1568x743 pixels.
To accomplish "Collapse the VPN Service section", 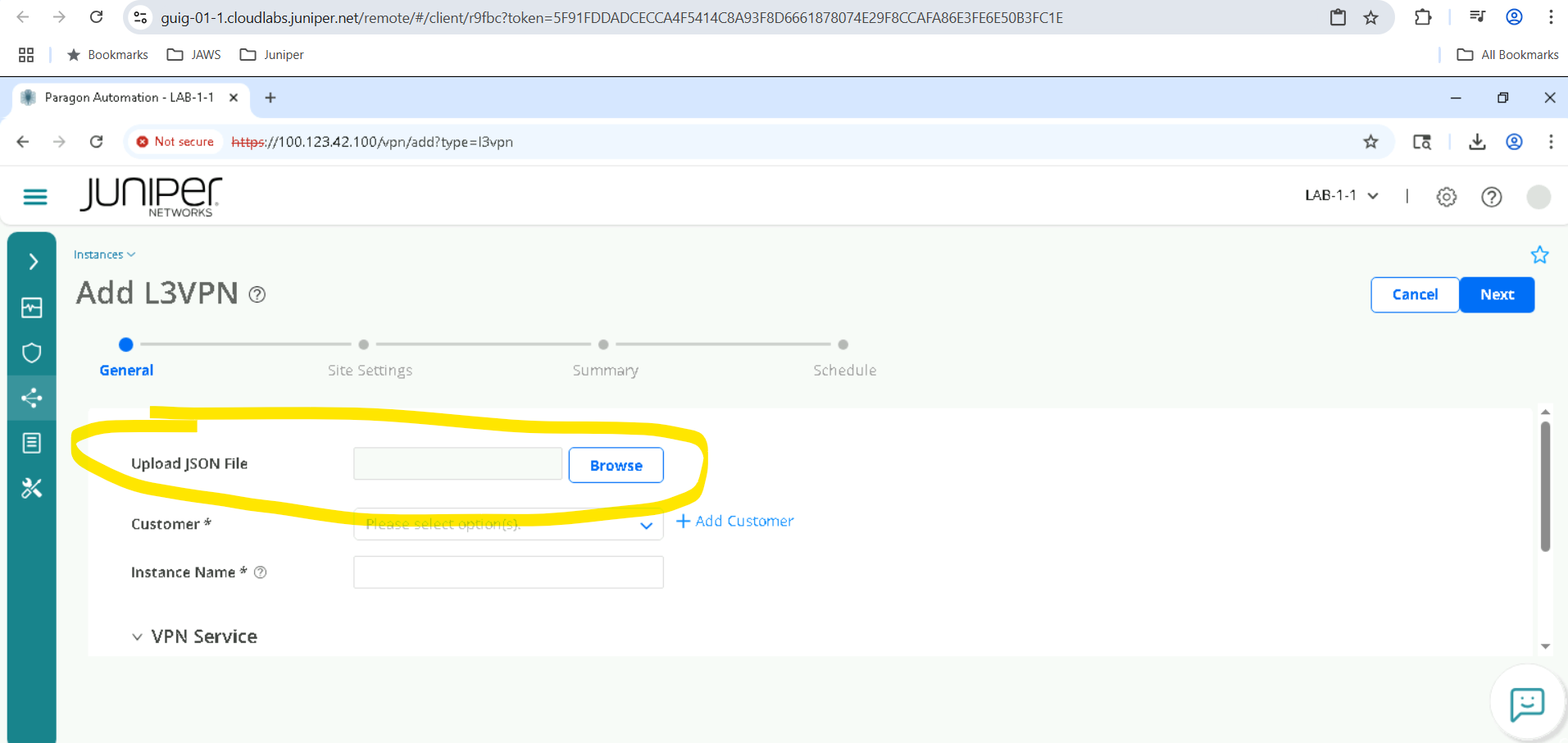I will coord(137,636).
